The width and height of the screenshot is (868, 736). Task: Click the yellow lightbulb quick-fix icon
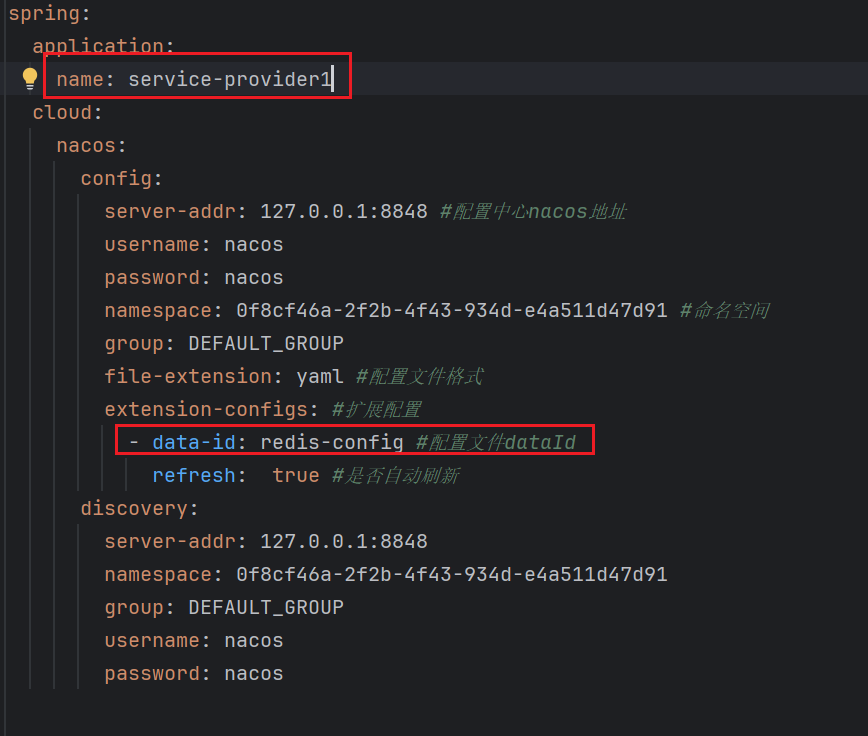click(x=30, y=79)
